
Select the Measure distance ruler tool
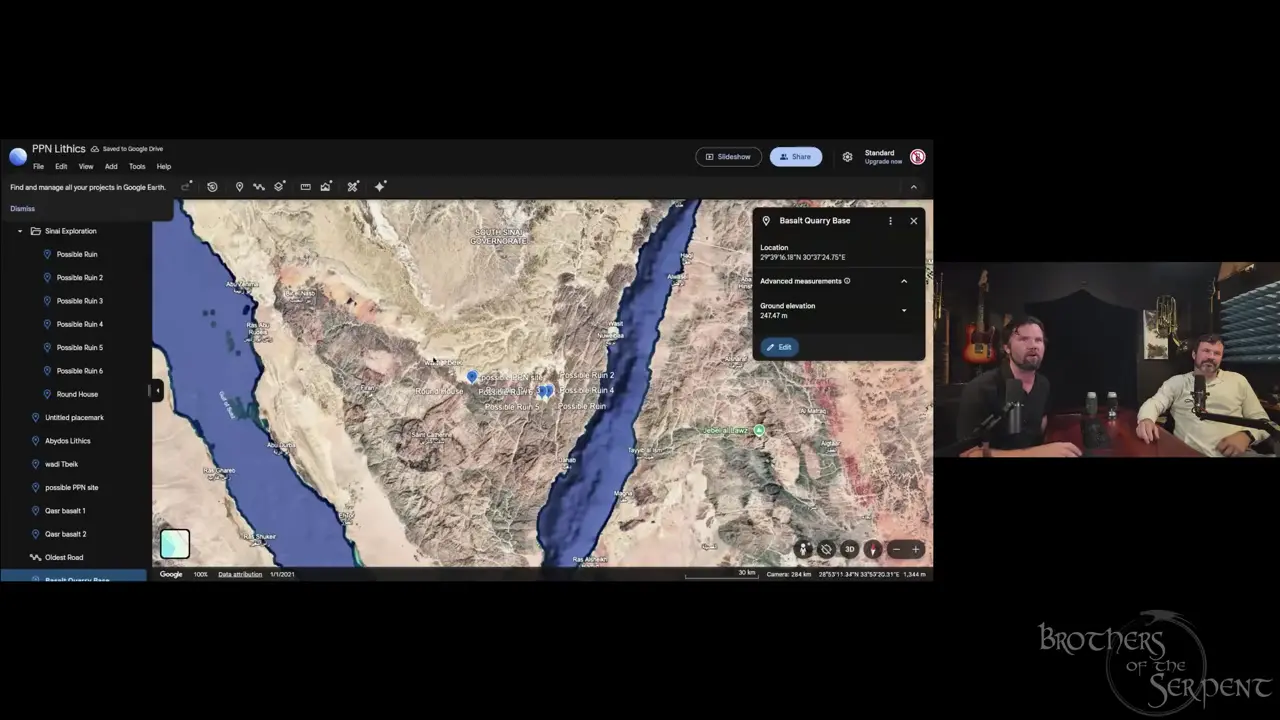click(x=305, y=186)
